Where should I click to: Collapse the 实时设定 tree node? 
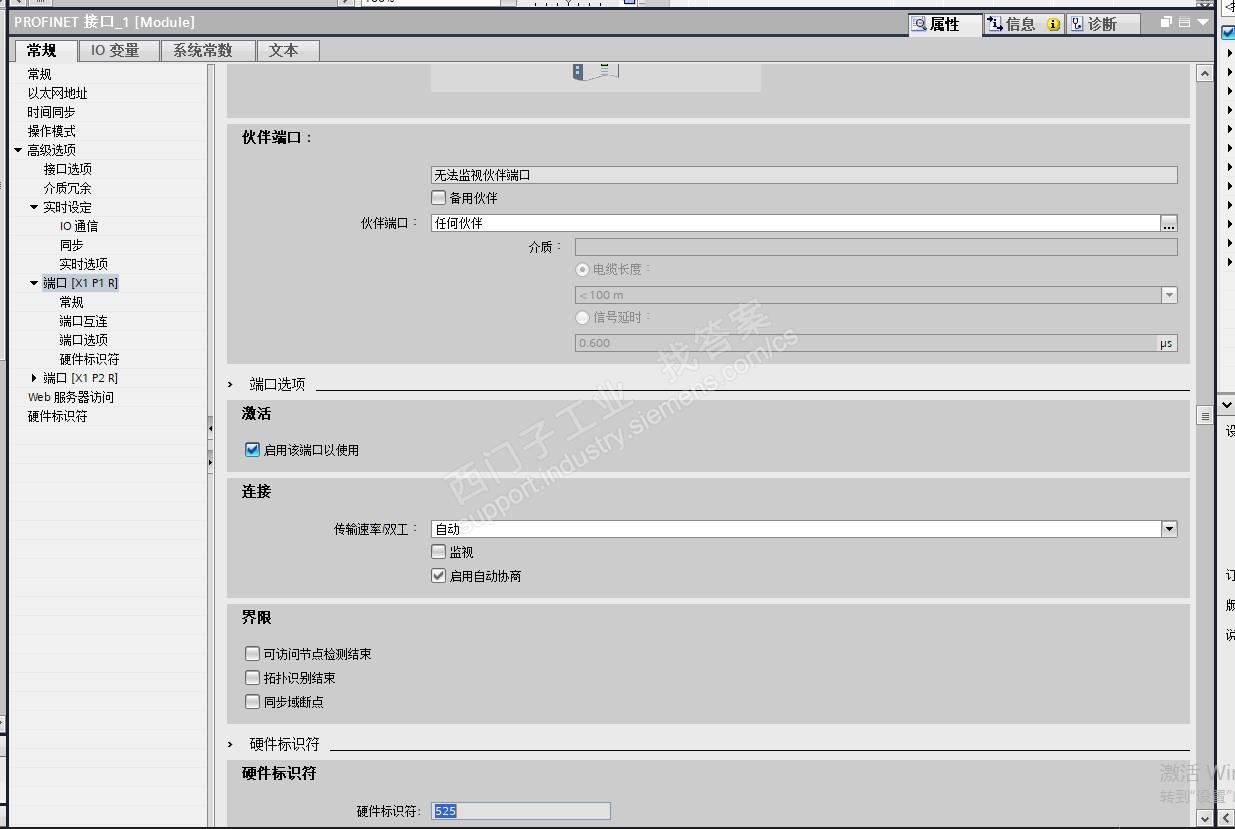(x=34, y=207)
